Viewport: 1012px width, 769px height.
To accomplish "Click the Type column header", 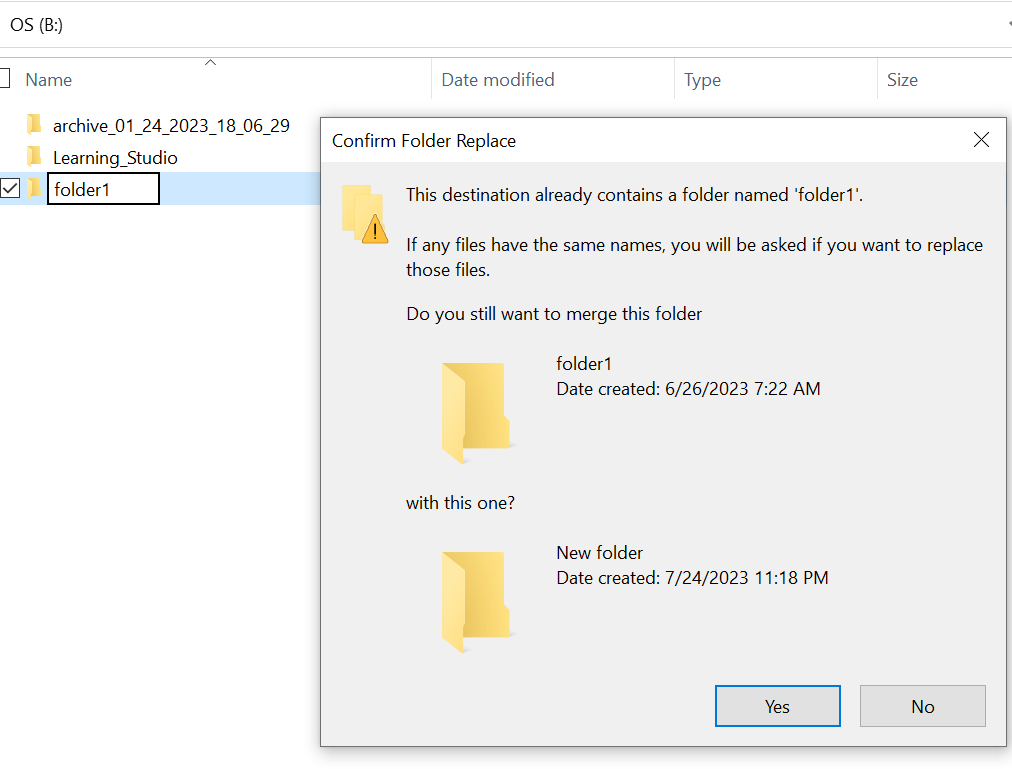I will [x=702, y=80].
